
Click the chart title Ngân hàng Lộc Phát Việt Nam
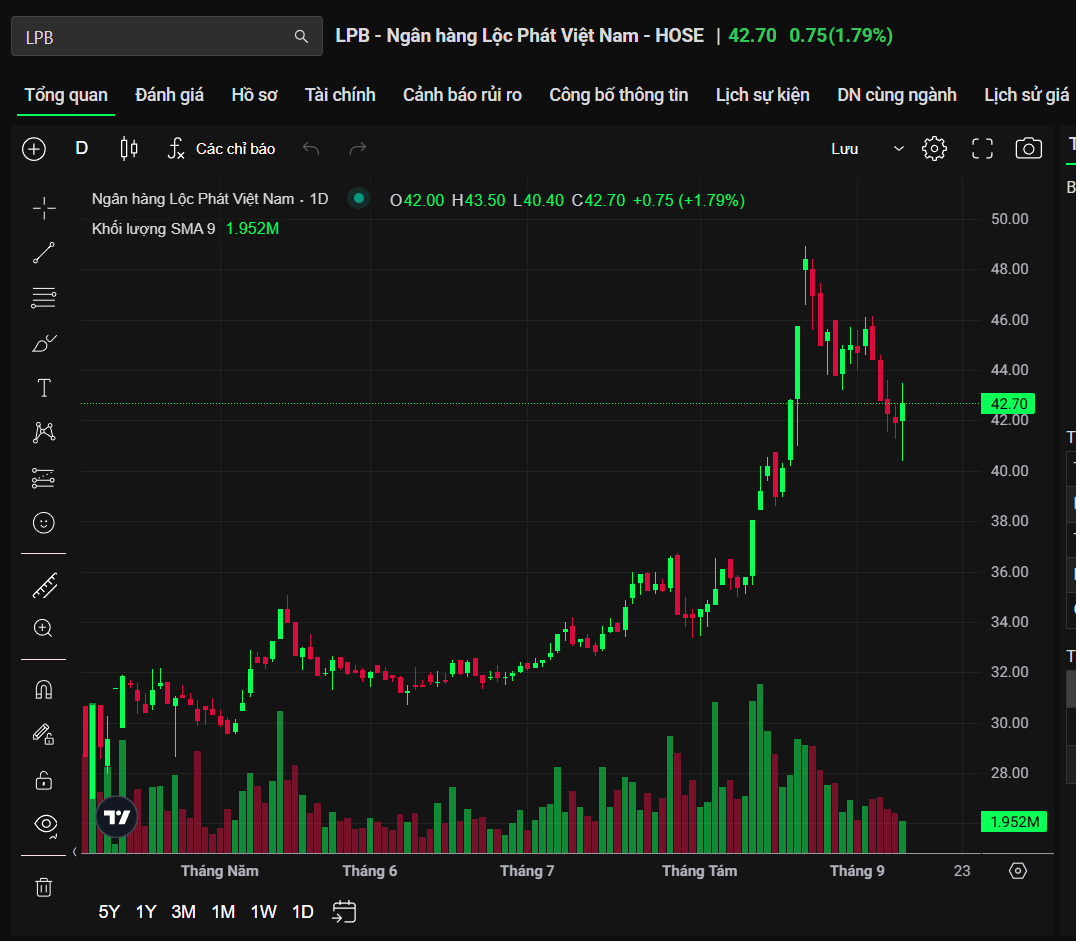(x=193, y=199)
